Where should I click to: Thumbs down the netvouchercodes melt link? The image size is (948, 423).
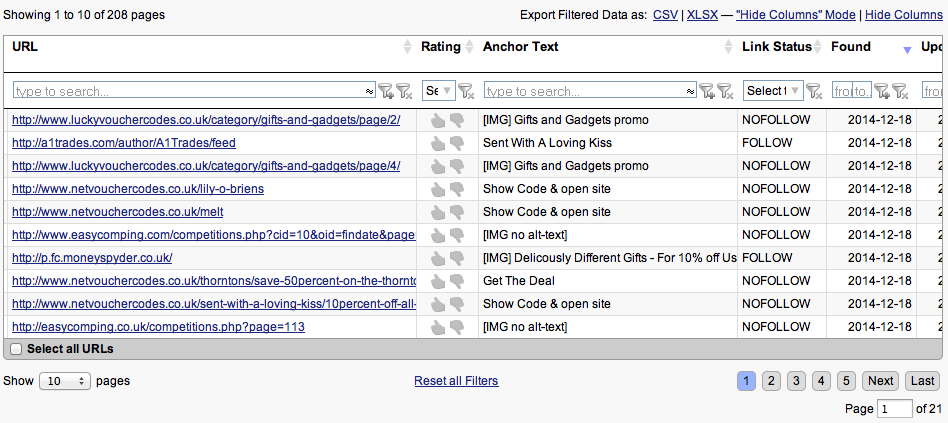[x=457, y=212]
